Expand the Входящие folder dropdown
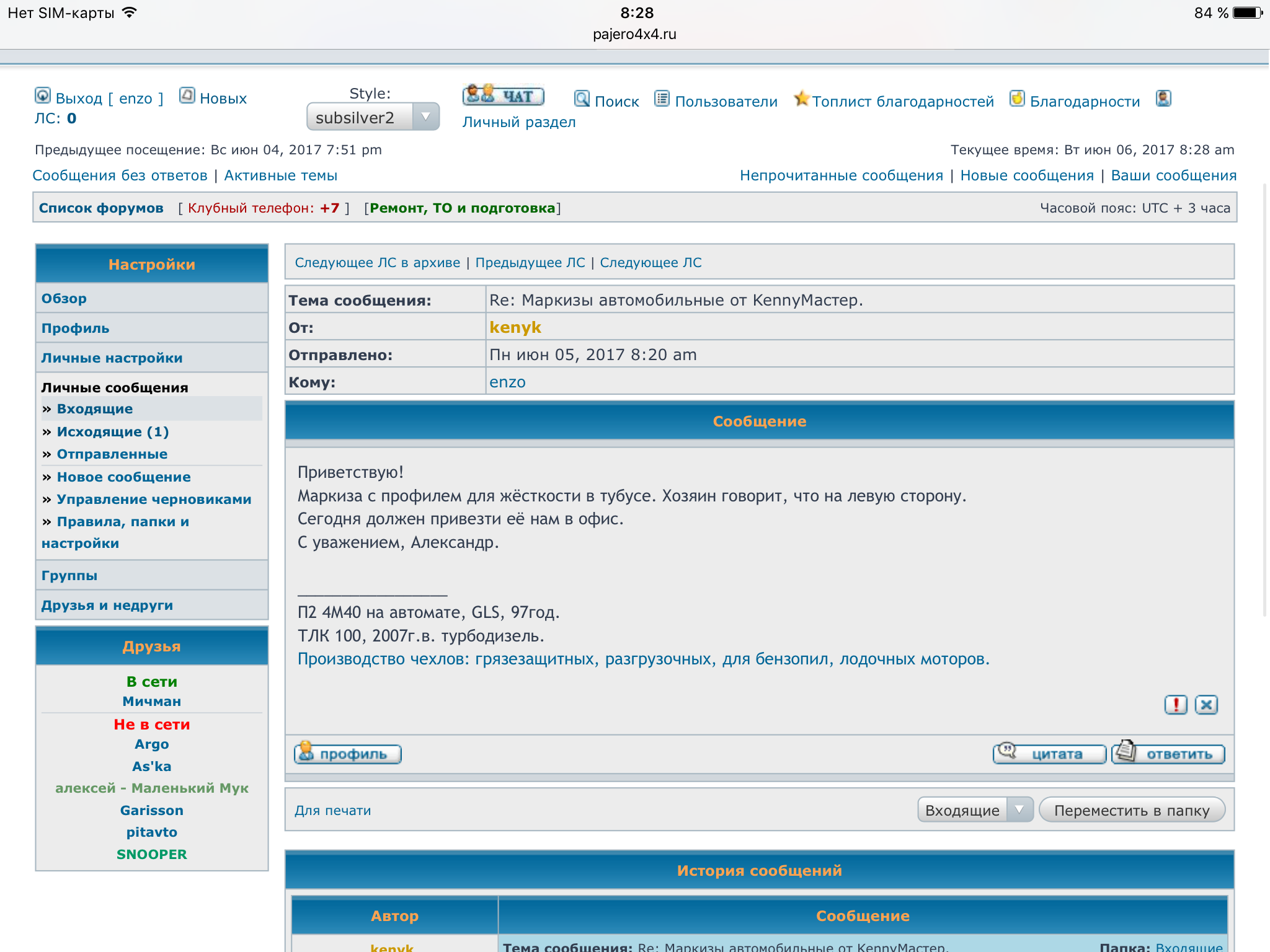 tap(975, 810)
